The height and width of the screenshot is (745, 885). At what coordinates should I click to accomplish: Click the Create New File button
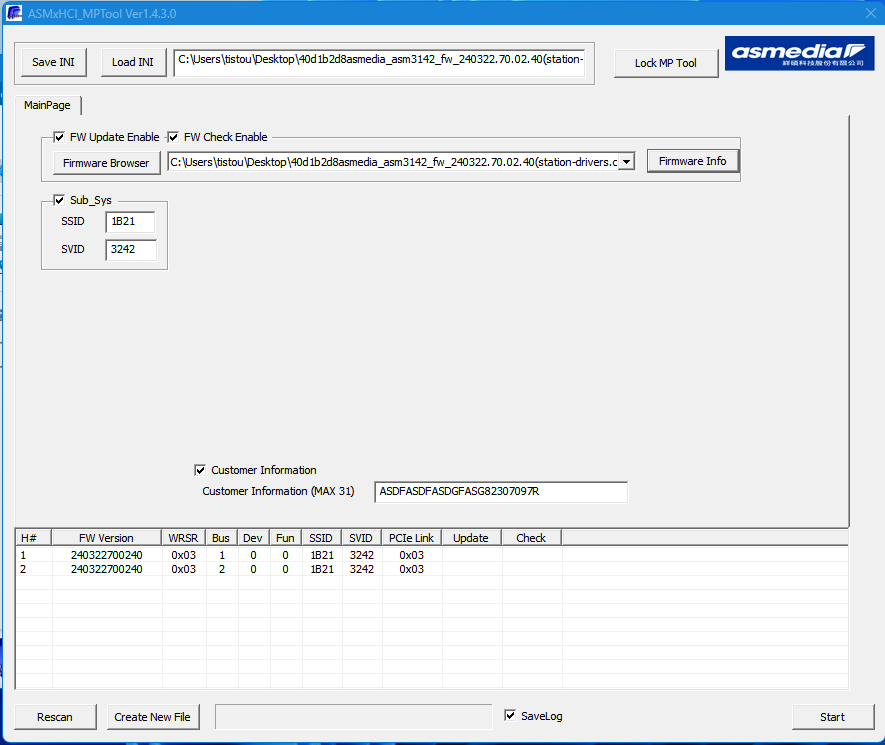(152, 717)
